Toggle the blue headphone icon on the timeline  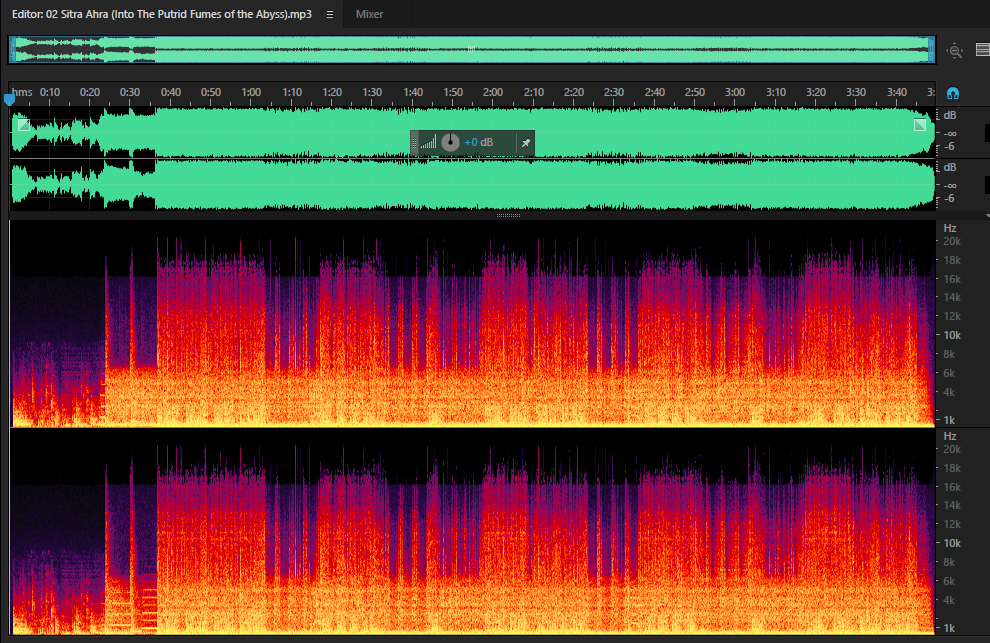pyautogui.click(x=953, y=93)
